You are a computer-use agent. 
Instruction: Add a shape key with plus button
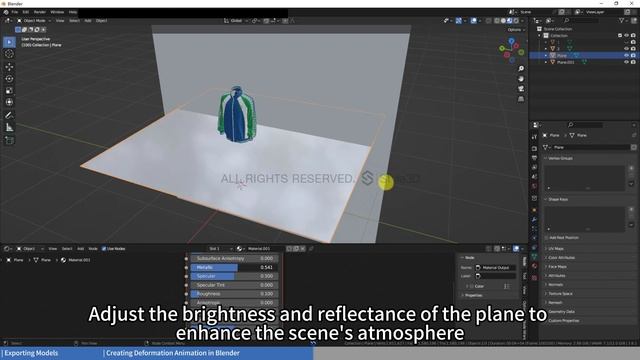pos(631,209)
